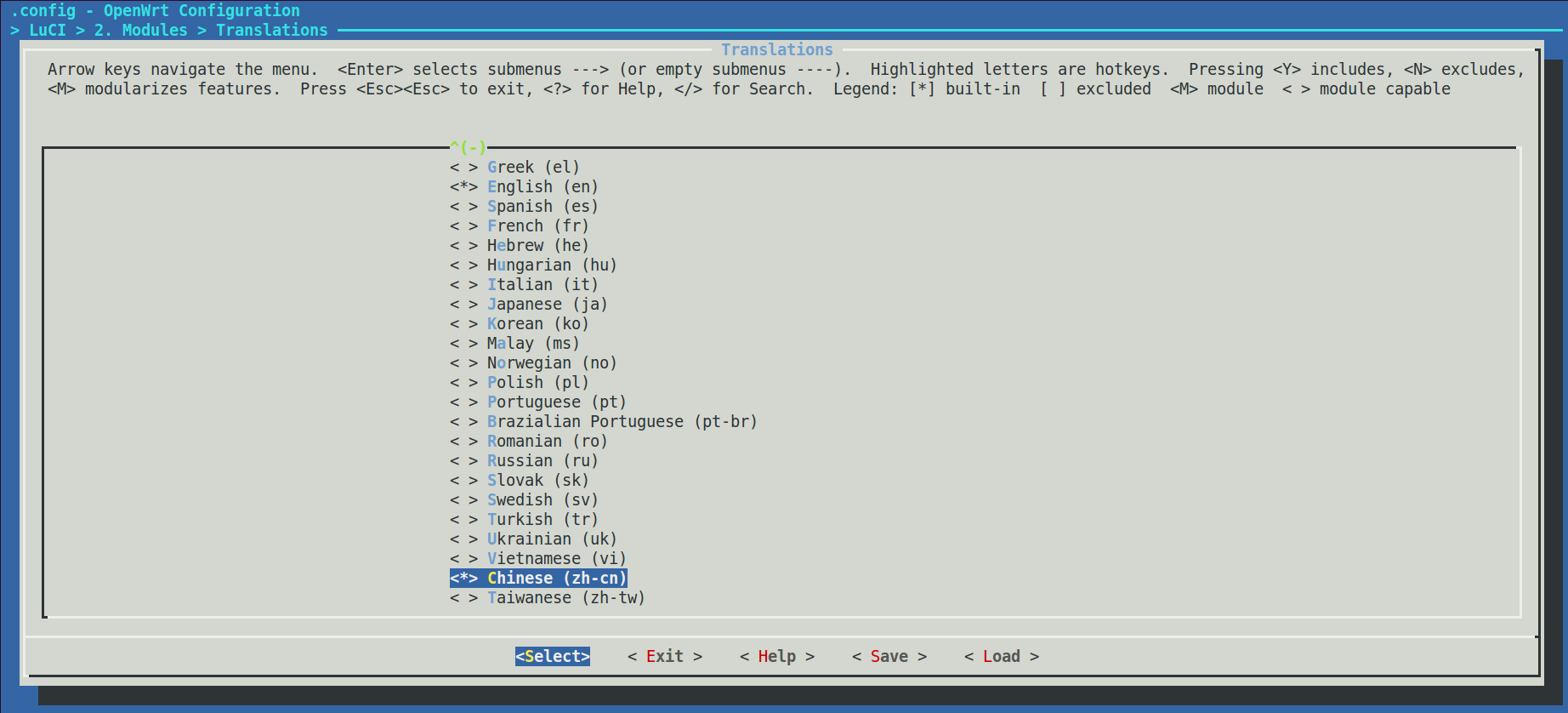Toggle the module marker for French (fr)
The width and height of the screenshot is (1568, 713).
coord(463,226)
